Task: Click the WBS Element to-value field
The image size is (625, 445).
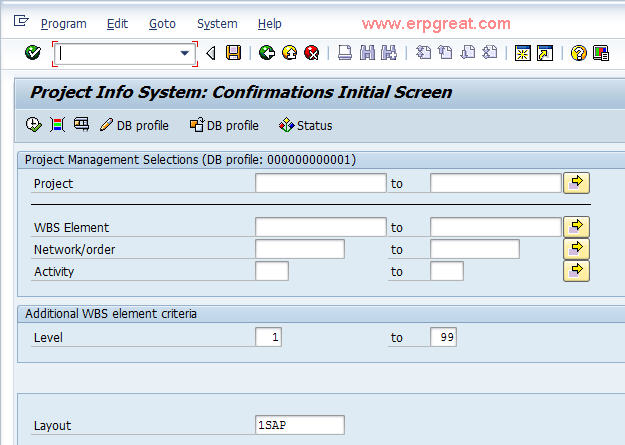Action: (x=496, y=227)
